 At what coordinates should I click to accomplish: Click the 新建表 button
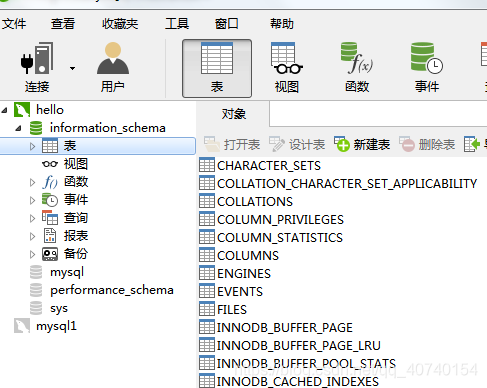[362, 145]
